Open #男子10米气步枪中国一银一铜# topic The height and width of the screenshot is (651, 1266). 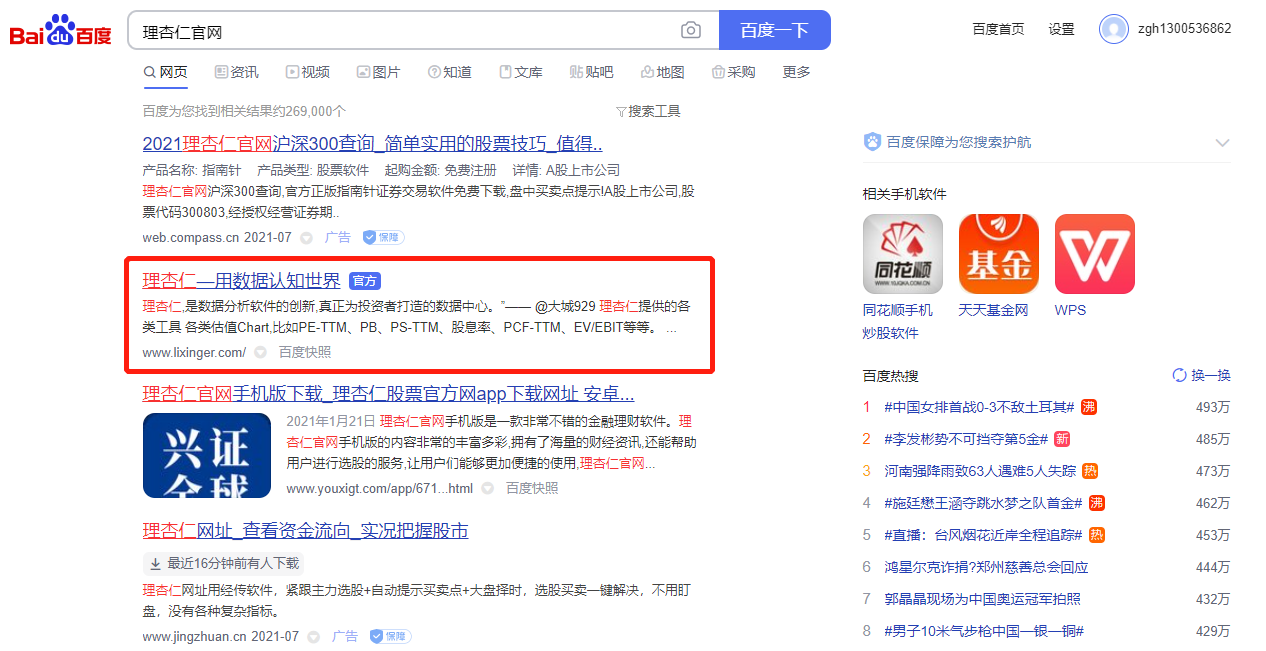(x=984, y=631)
